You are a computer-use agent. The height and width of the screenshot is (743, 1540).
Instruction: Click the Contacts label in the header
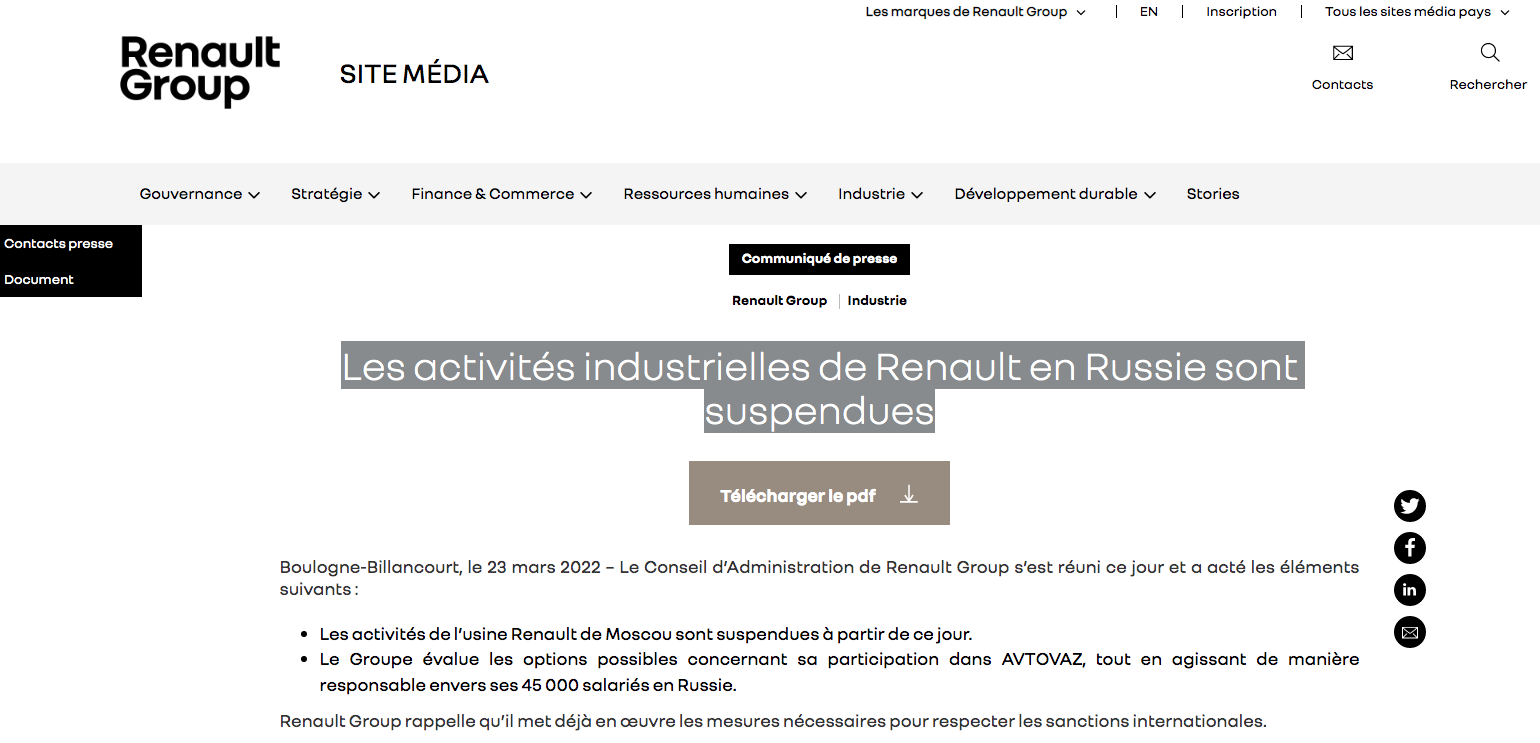click(x=1342, y=85)
